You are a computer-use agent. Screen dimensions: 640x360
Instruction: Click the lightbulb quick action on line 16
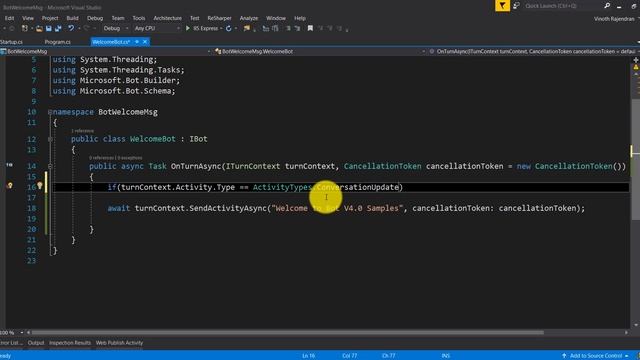coord(40,186)
